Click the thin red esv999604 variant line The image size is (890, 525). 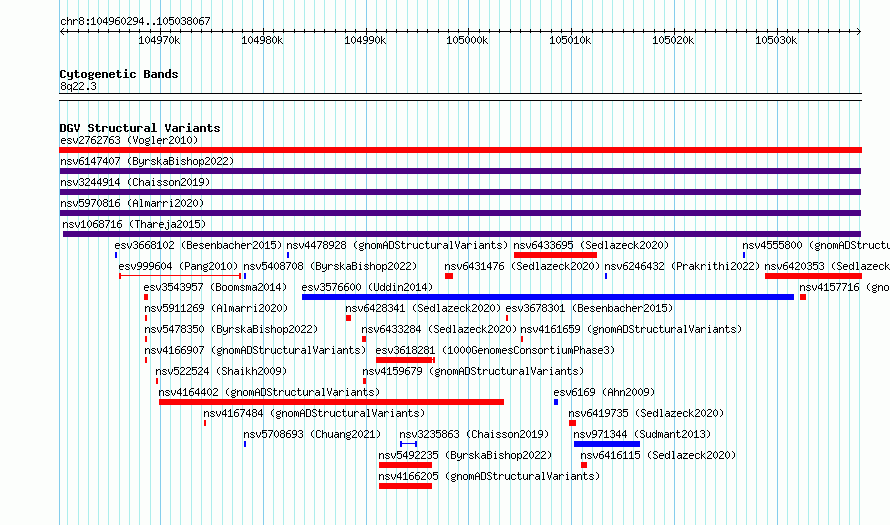180,276
